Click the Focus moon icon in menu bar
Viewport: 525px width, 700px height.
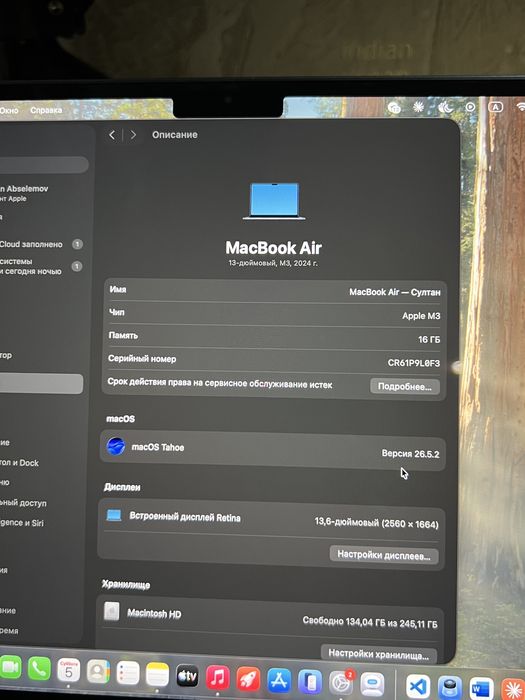pos(445,107)
